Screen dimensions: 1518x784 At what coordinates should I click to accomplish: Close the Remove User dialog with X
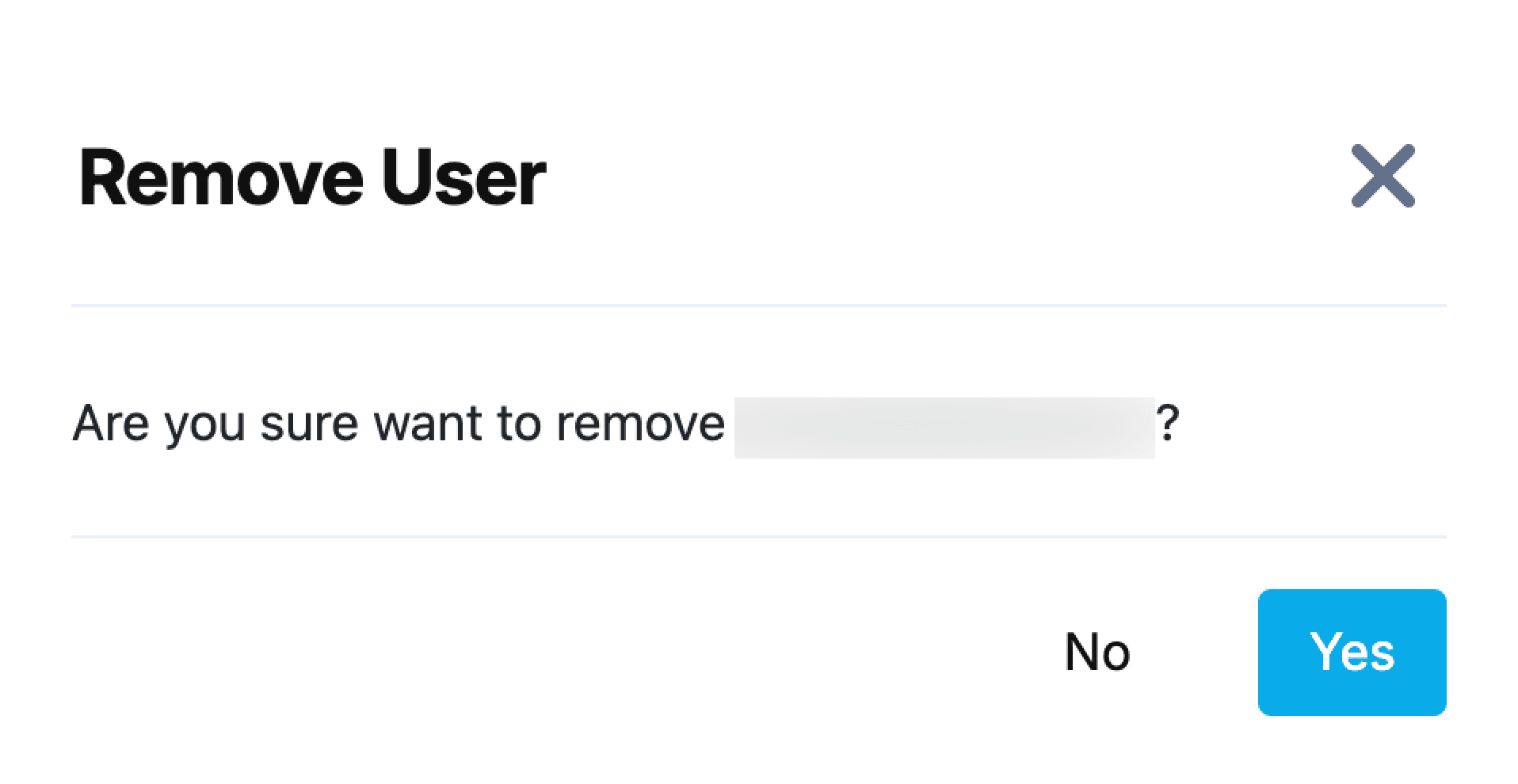1383,176
